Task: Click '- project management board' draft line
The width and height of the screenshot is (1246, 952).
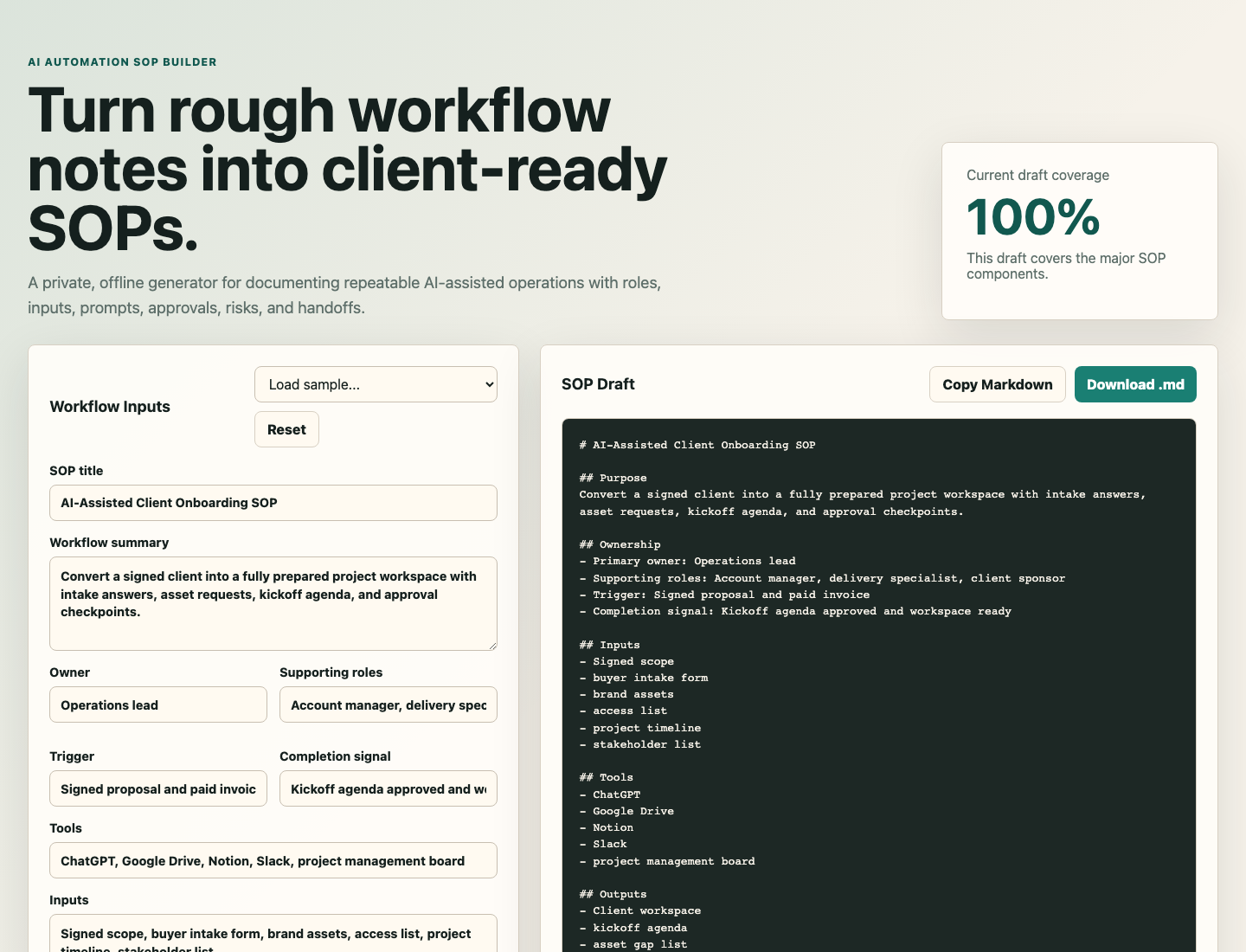Action: [x=667, y=861]
